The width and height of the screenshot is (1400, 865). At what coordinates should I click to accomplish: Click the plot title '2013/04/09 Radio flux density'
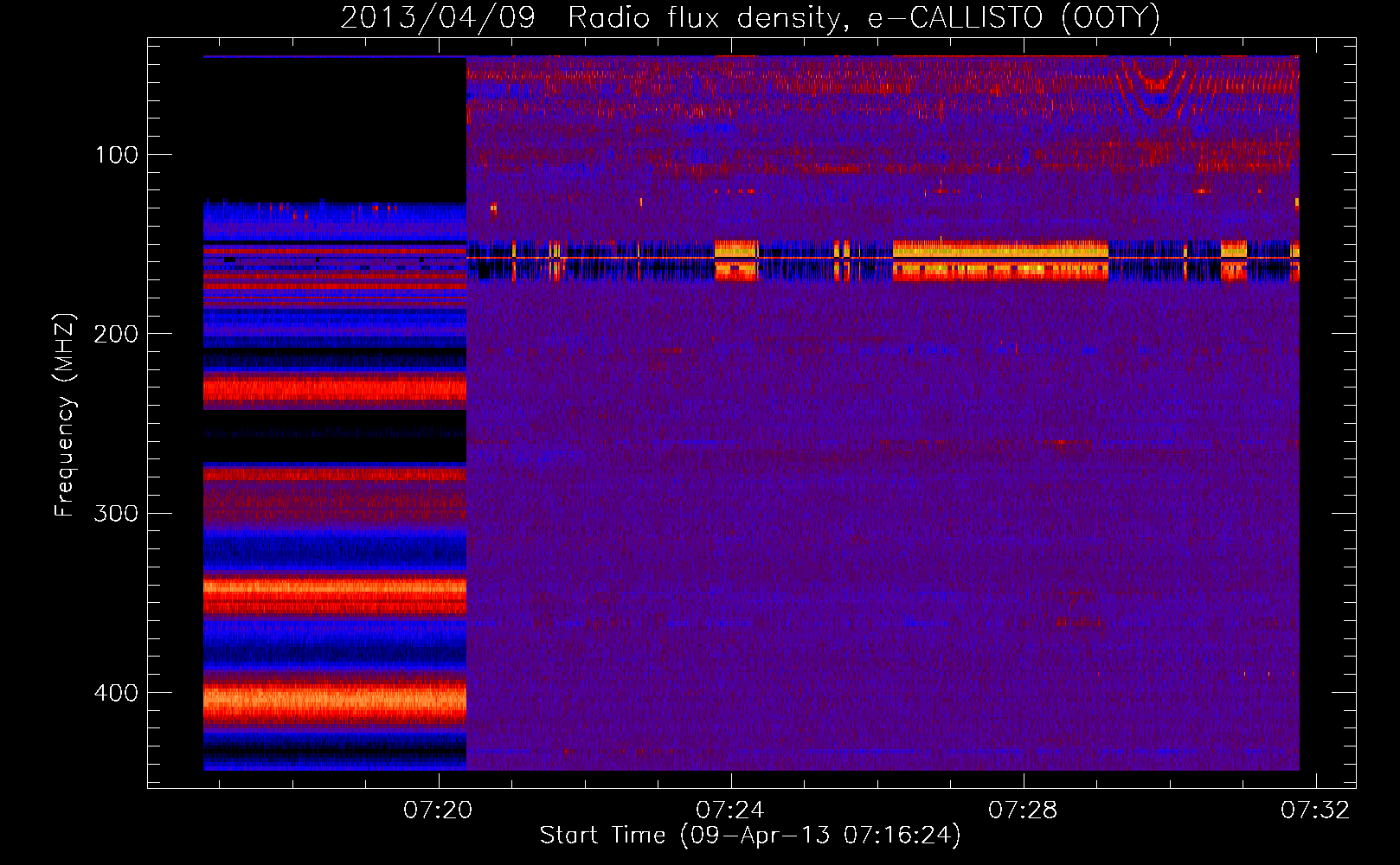pos(750,18)
